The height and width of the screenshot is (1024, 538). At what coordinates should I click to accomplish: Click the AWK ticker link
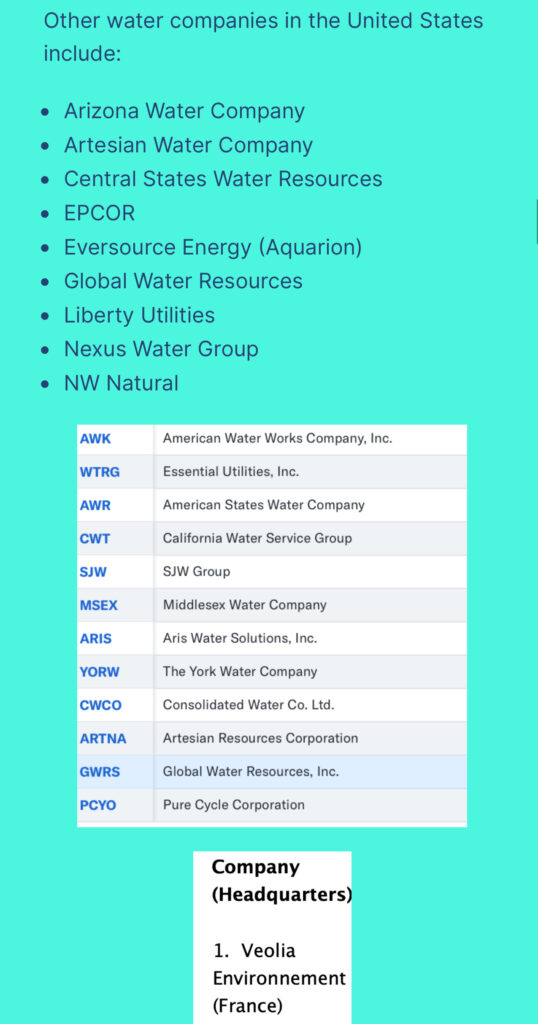click(95, 439)
